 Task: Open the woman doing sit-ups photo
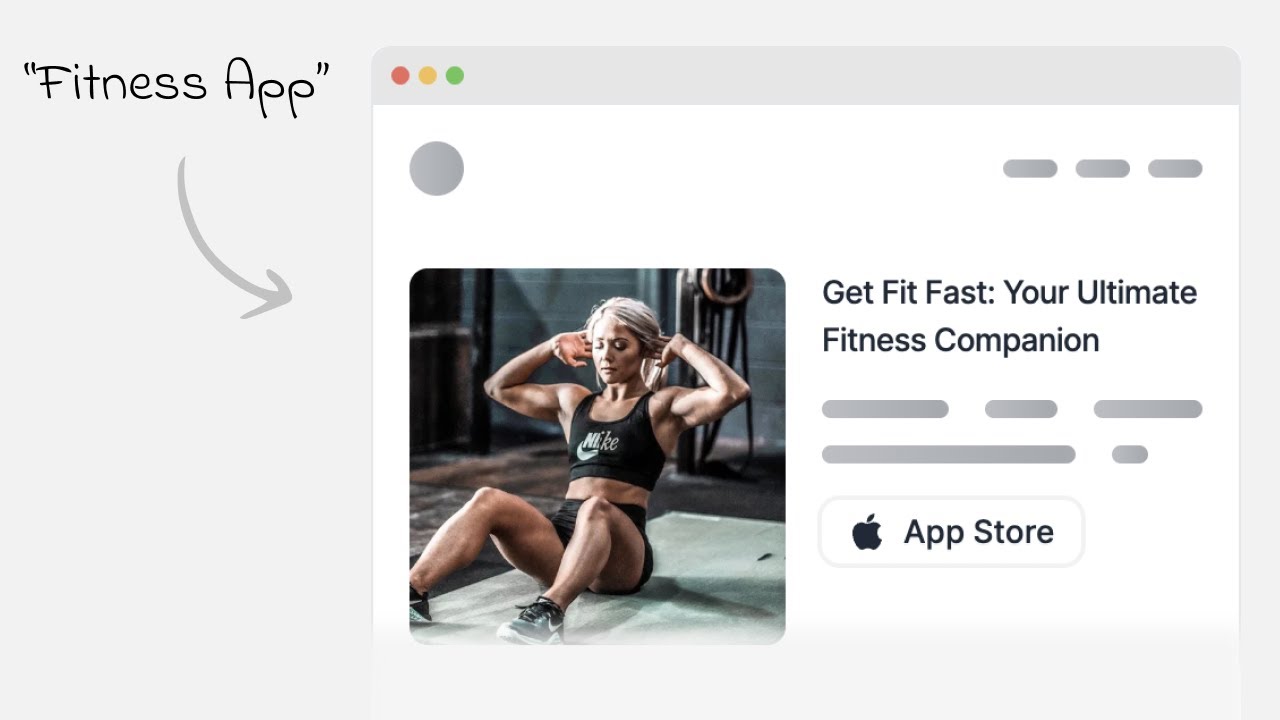pyautogui.click(x=597, y=456)
